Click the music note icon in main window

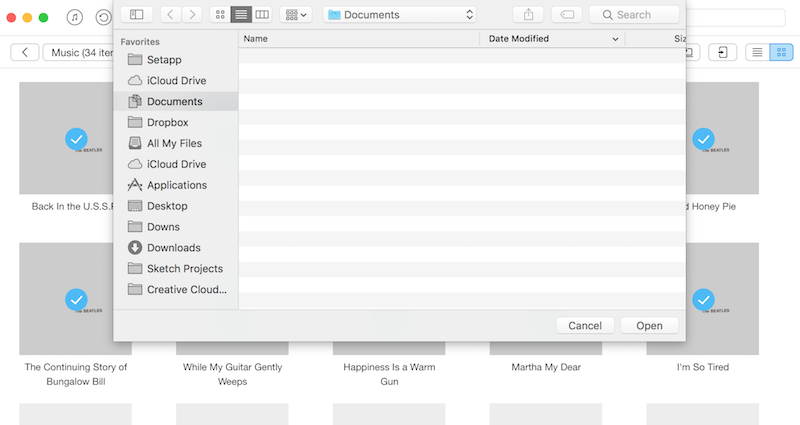point(74,17)
